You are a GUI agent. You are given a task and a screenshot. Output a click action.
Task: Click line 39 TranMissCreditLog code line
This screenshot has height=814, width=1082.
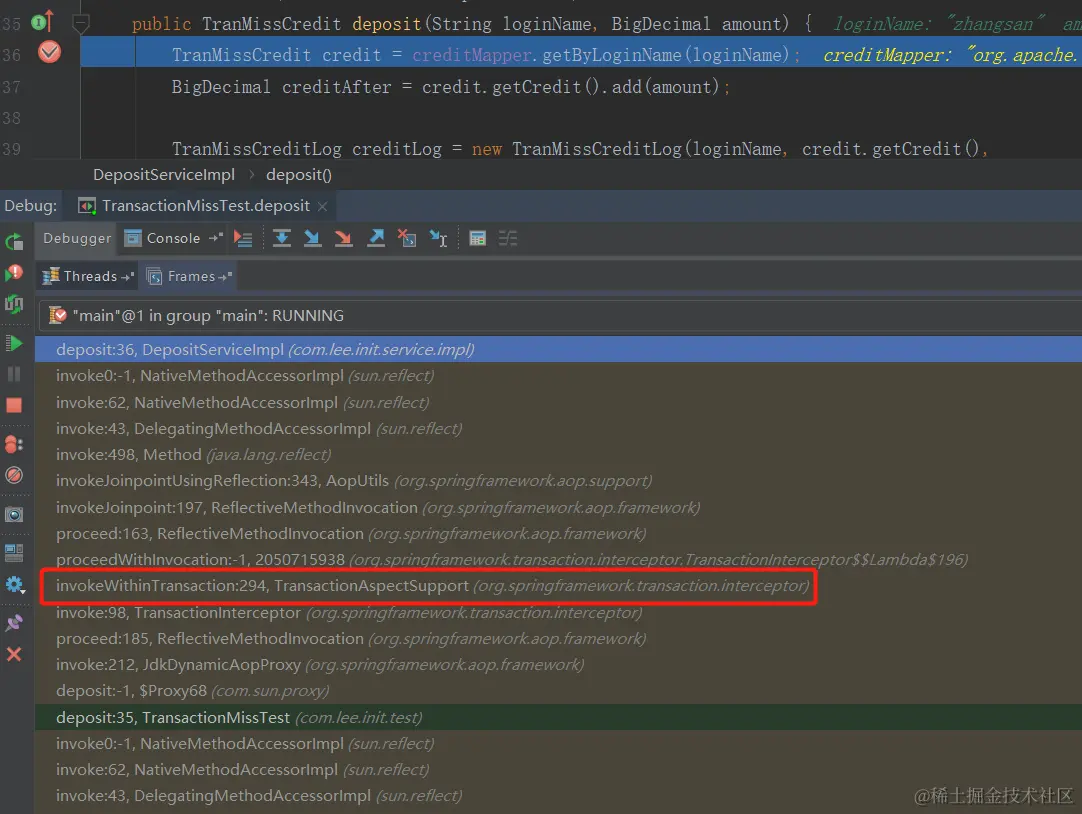(580, 149)
